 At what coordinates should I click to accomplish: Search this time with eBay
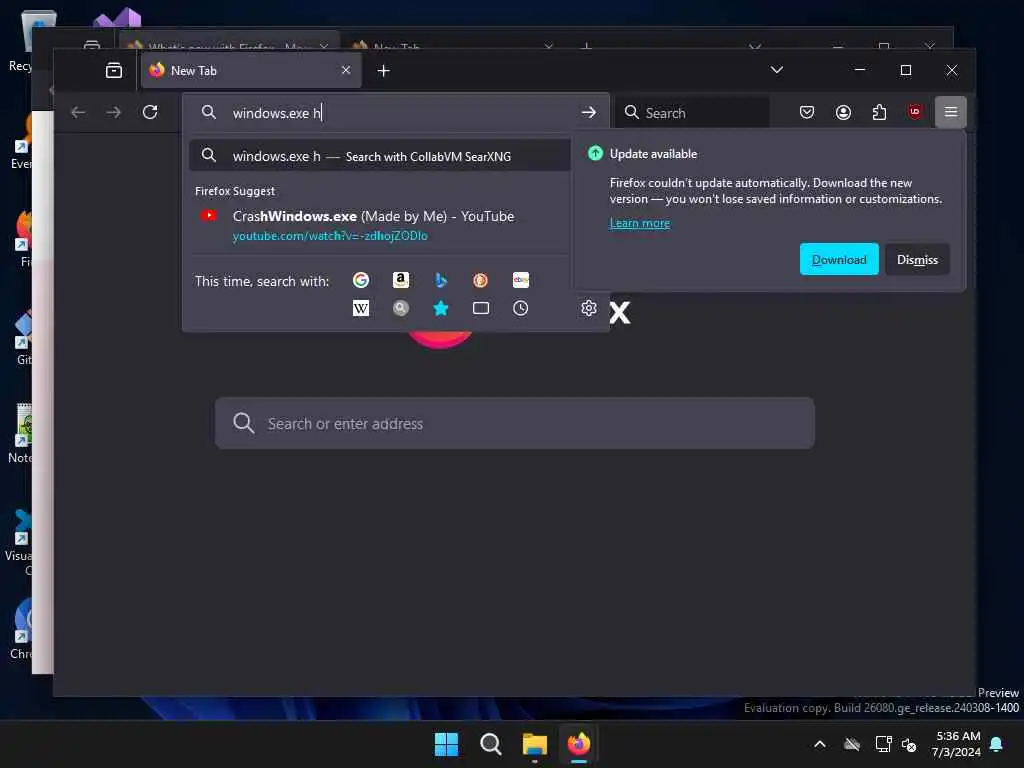pos(520,280)
